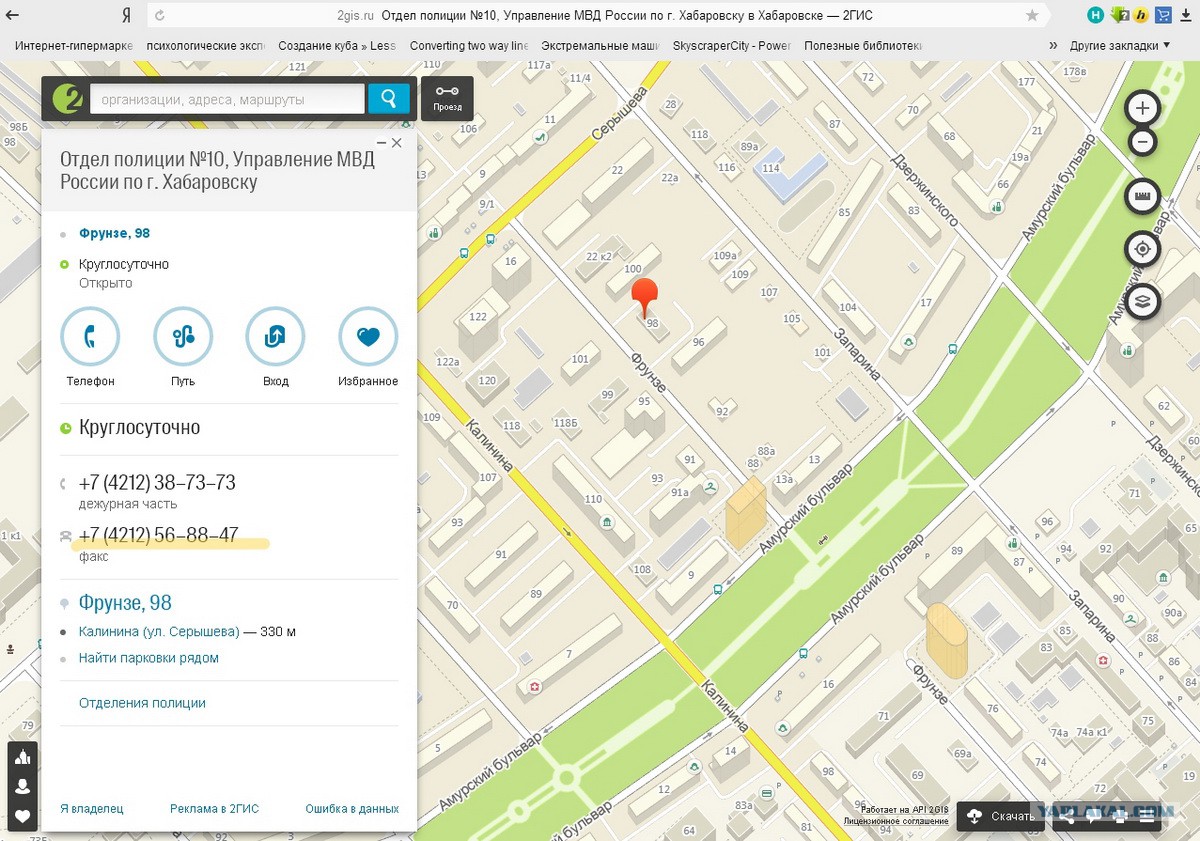The image size is (1200, 841).
Task: Click the Открыто status text
Action: click(x=105, y=283)
